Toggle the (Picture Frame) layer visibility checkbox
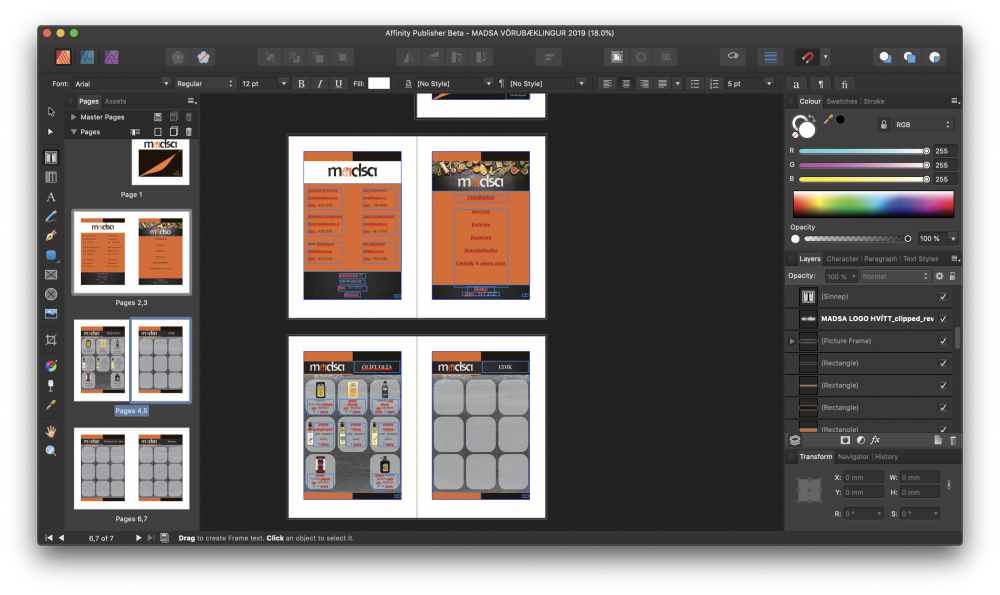 pos(941,340)
